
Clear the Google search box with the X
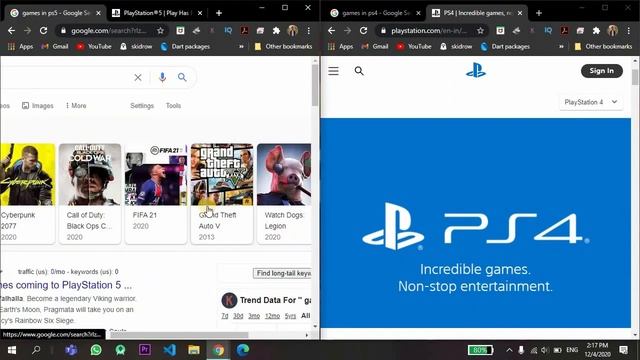tap(138, 78)
